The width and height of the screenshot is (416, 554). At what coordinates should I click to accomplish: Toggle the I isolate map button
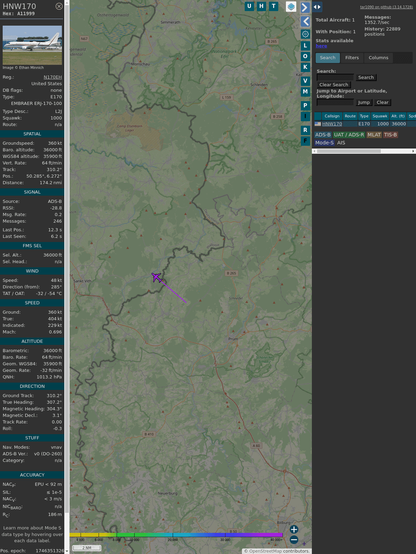click(x=305, y=116)
